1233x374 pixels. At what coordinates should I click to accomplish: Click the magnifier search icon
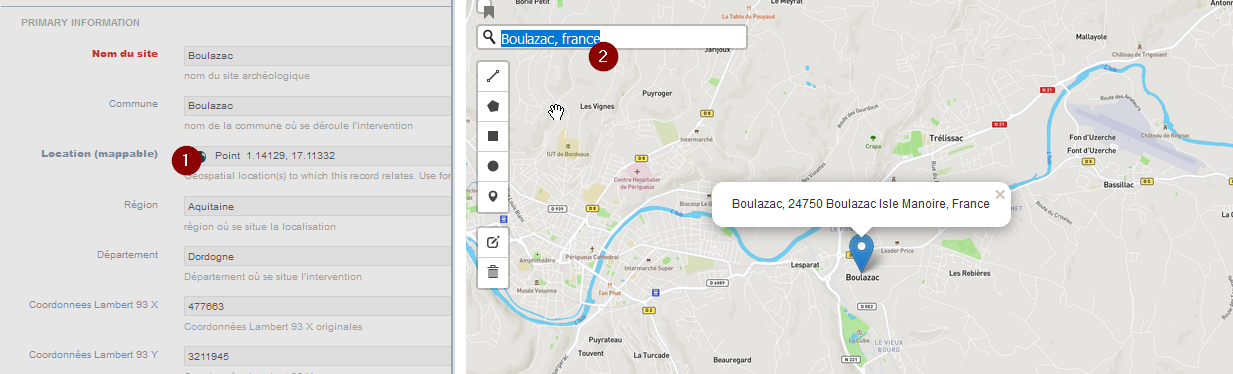(489, 38)
